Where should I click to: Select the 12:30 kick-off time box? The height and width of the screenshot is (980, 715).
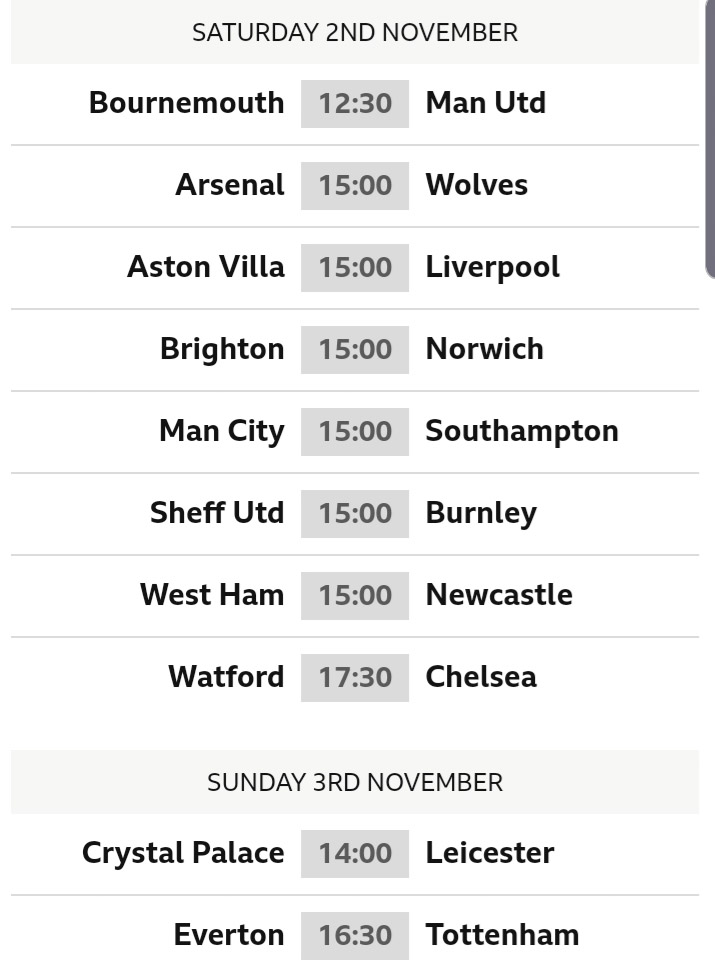[355, 104]
